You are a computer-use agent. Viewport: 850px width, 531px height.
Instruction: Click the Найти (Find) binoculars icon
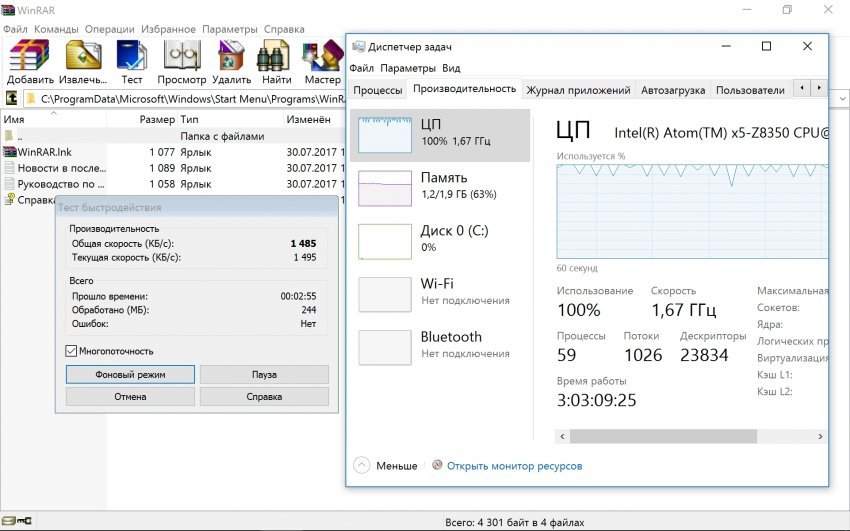pos(273,55)
